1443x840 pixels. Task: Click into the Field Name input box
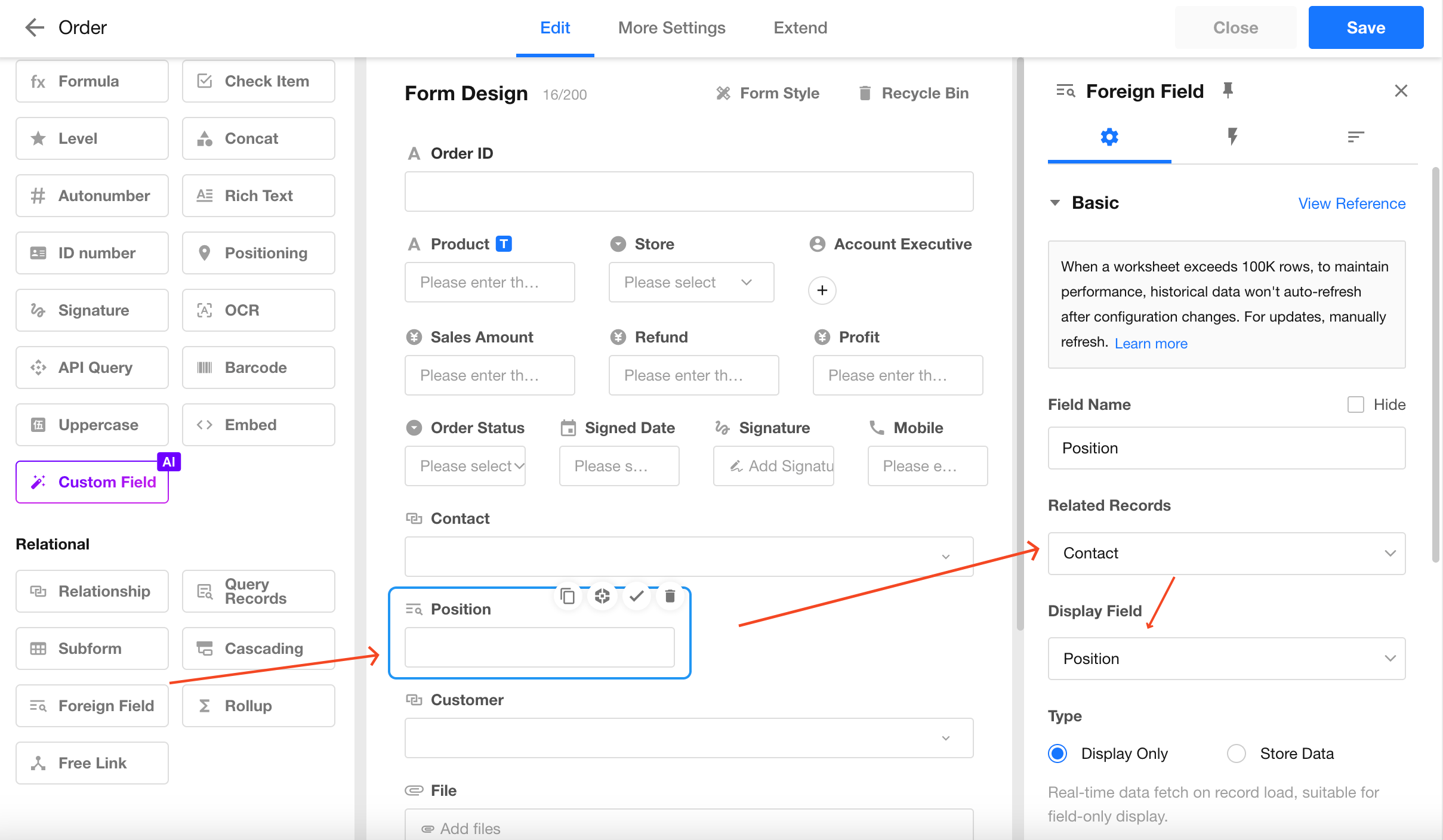1226,448
